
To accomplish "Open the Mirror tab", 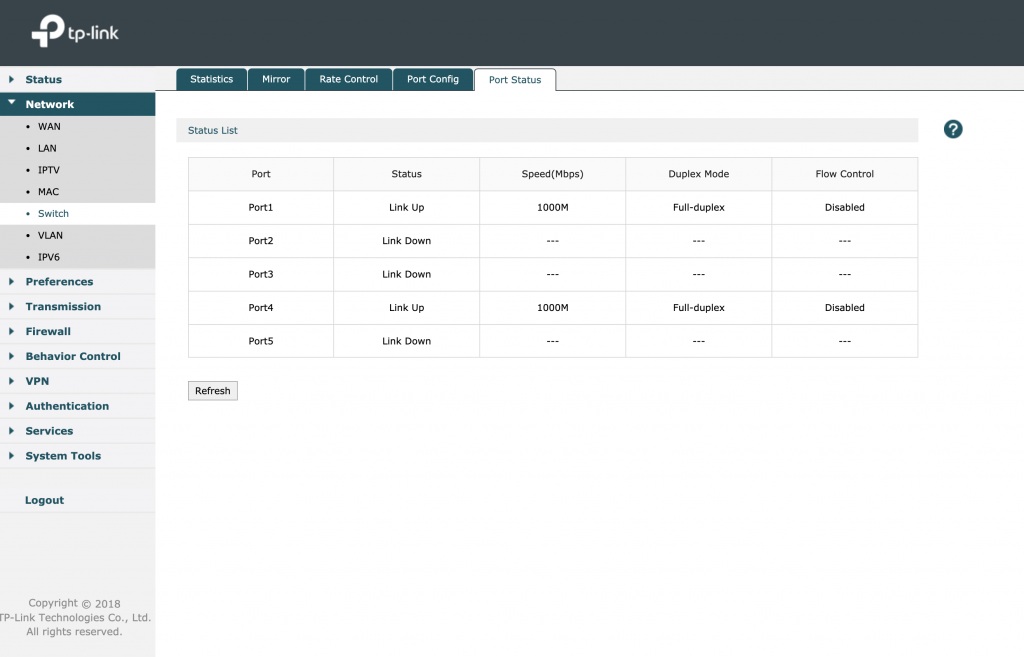I will pyautogui.click(x=276, y=79).
